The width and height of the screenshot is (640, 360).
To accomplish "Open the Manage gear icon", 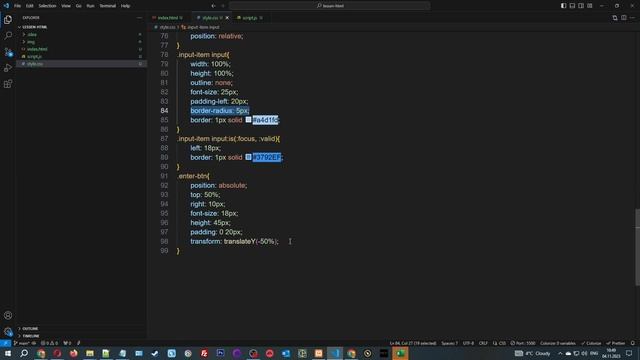I will point(8,331).
